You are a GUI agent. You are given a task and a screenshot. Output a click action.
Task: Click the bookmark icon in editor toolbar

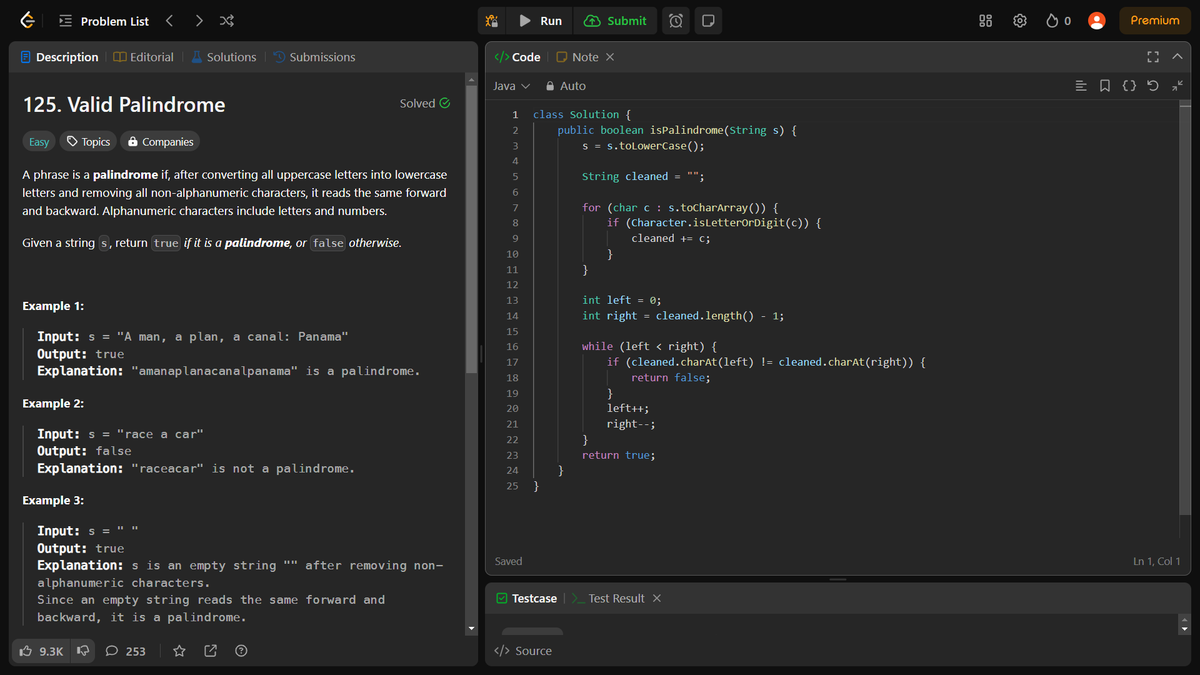pyautogui.click(x=1105, y=86)
